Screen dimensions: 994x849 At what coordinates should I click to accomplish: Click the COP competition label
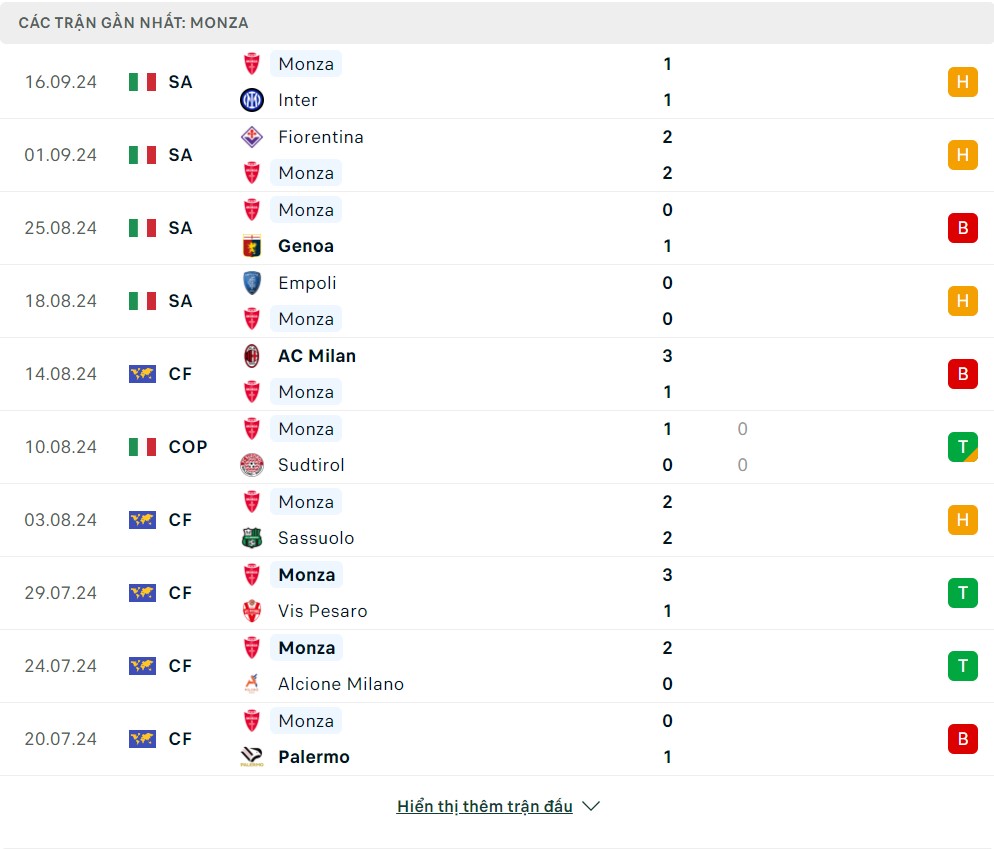click(x=188, y=447)
